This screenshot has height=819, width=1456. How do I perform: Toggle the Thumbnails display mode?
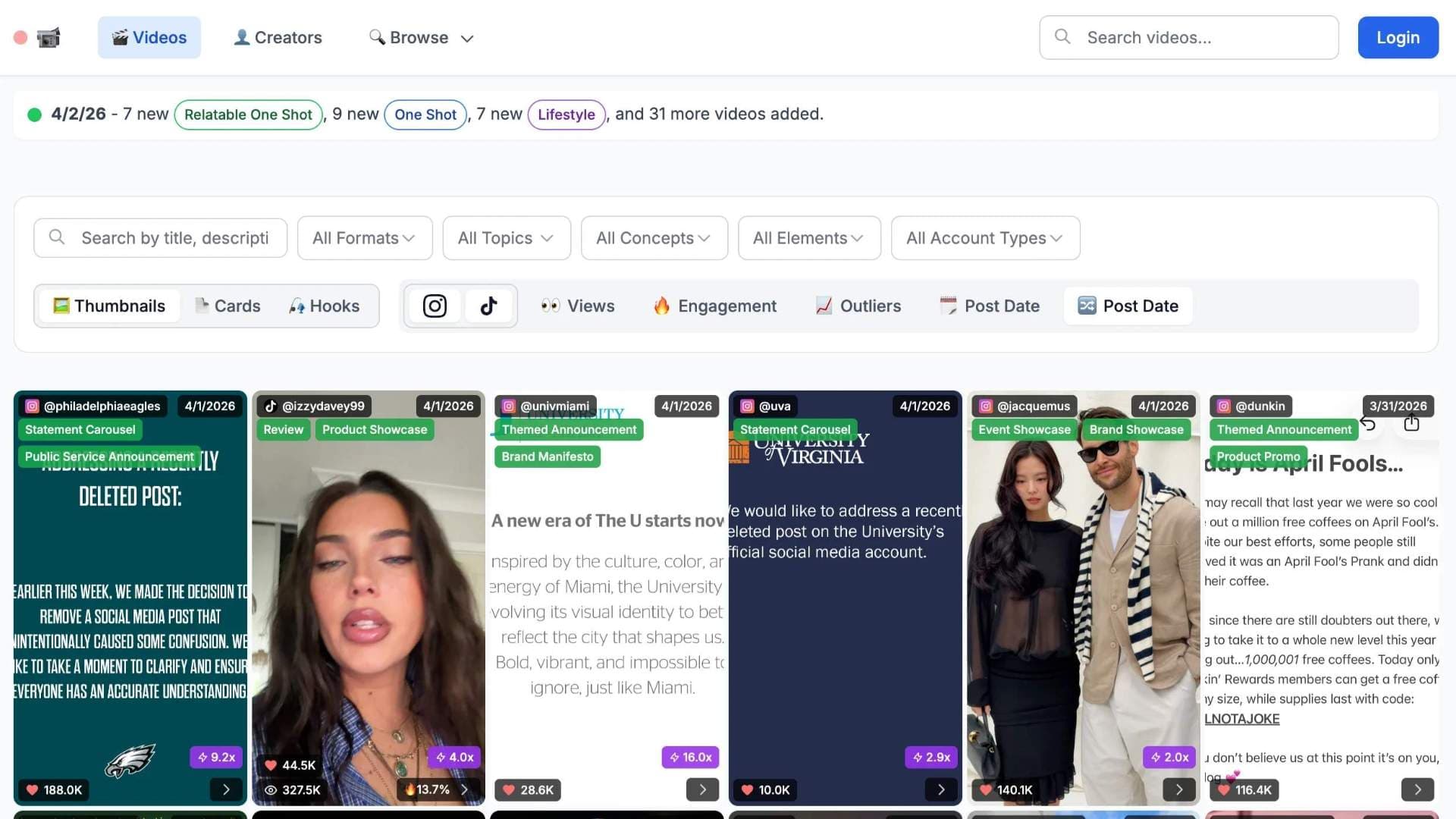108,306
